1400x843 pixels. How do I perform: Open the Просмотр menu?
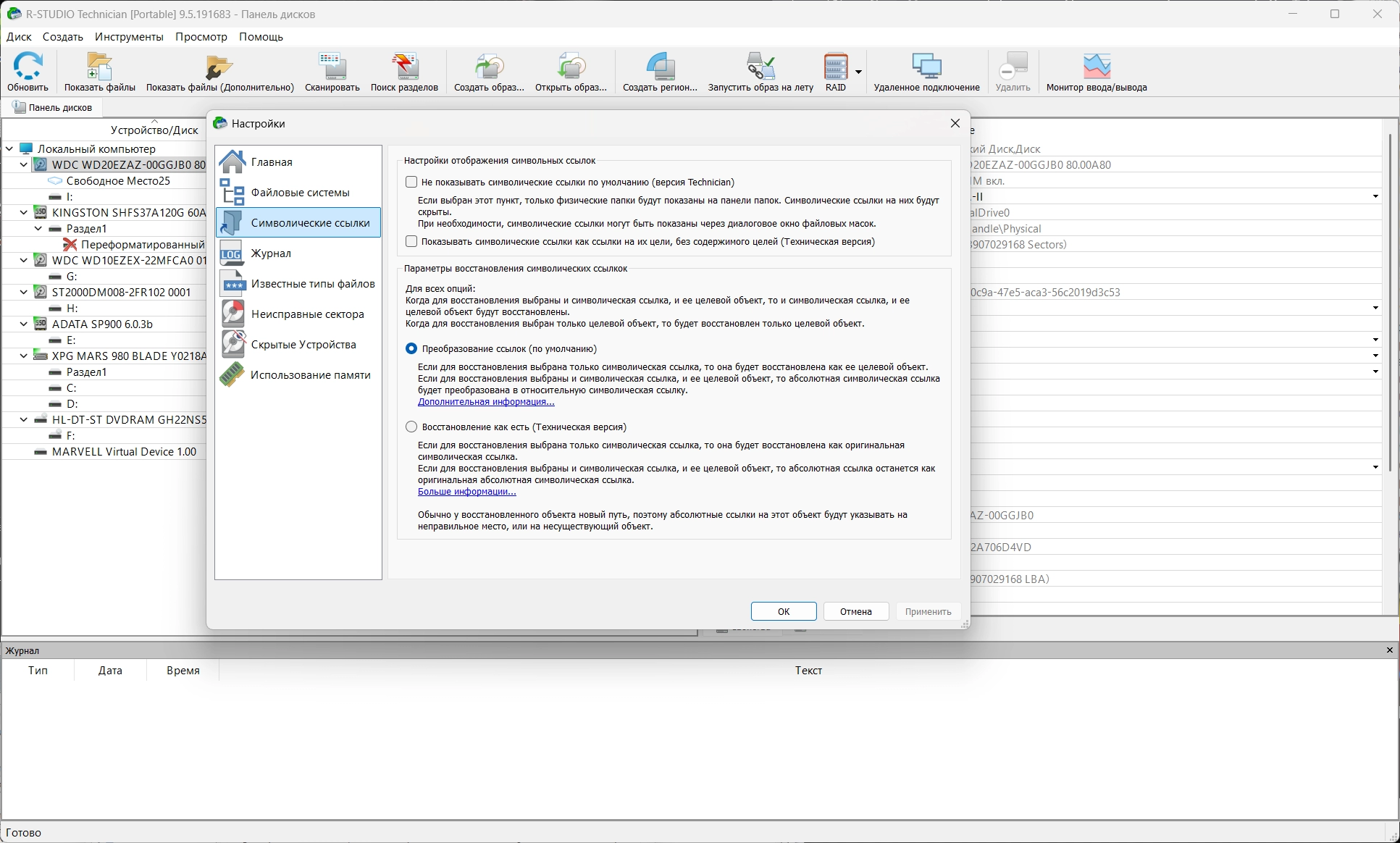point(201,36)
